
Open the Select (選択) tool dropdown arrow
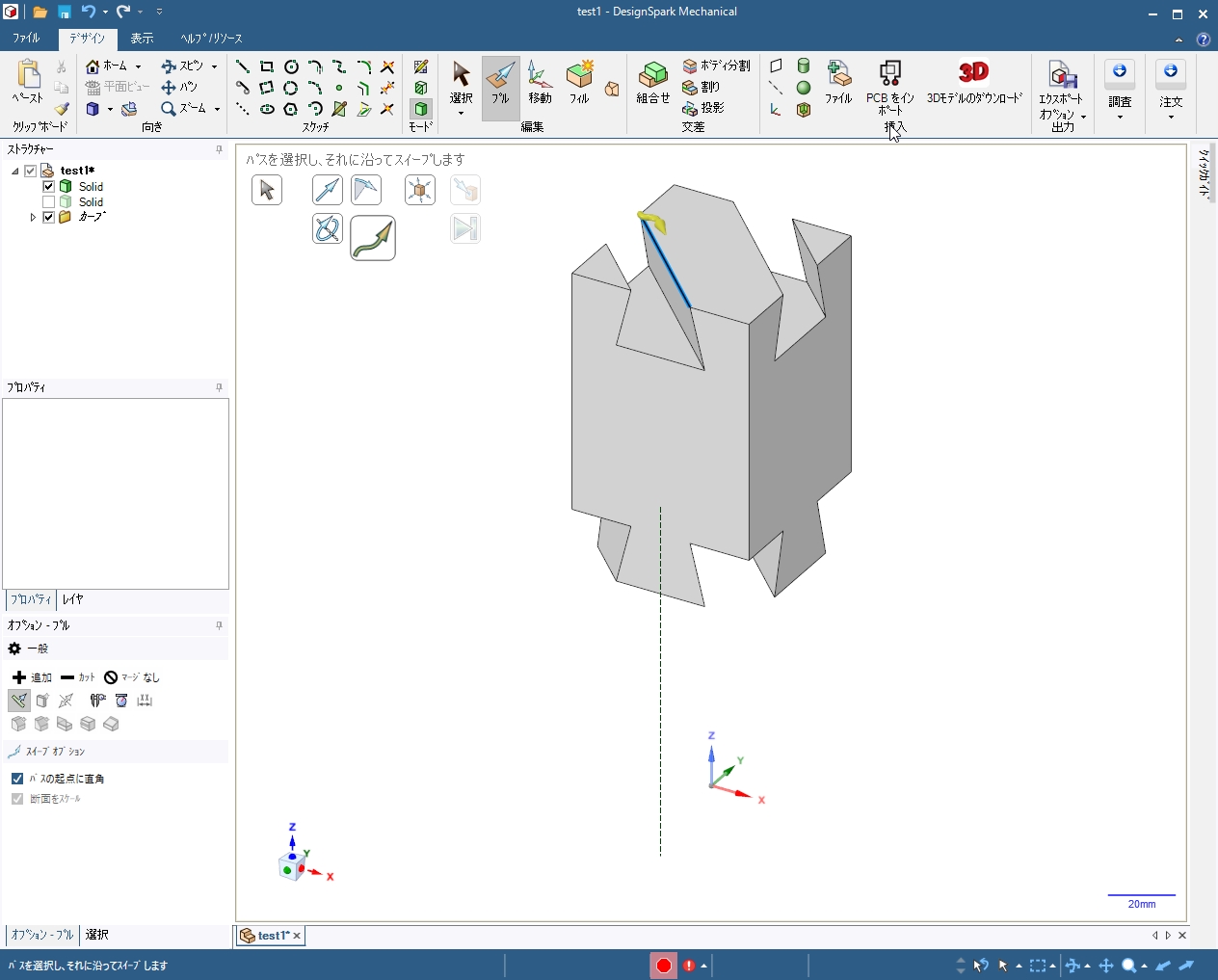[461, 114]
